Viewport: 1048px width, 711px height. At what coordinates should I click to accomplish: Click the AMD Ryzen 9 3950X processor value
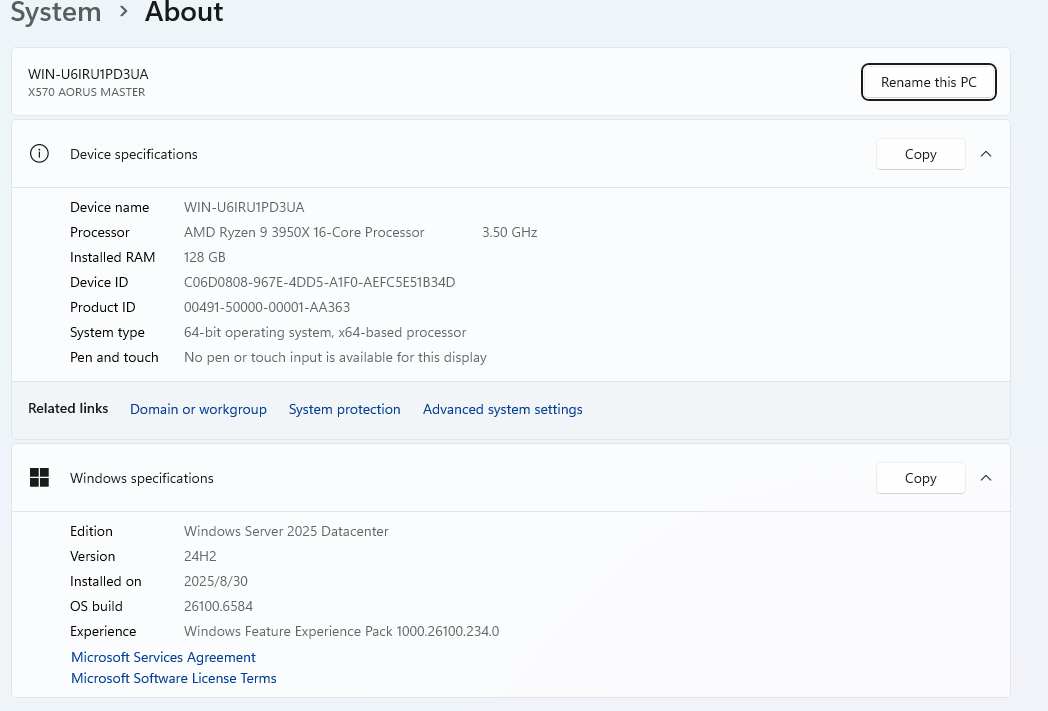304,233
